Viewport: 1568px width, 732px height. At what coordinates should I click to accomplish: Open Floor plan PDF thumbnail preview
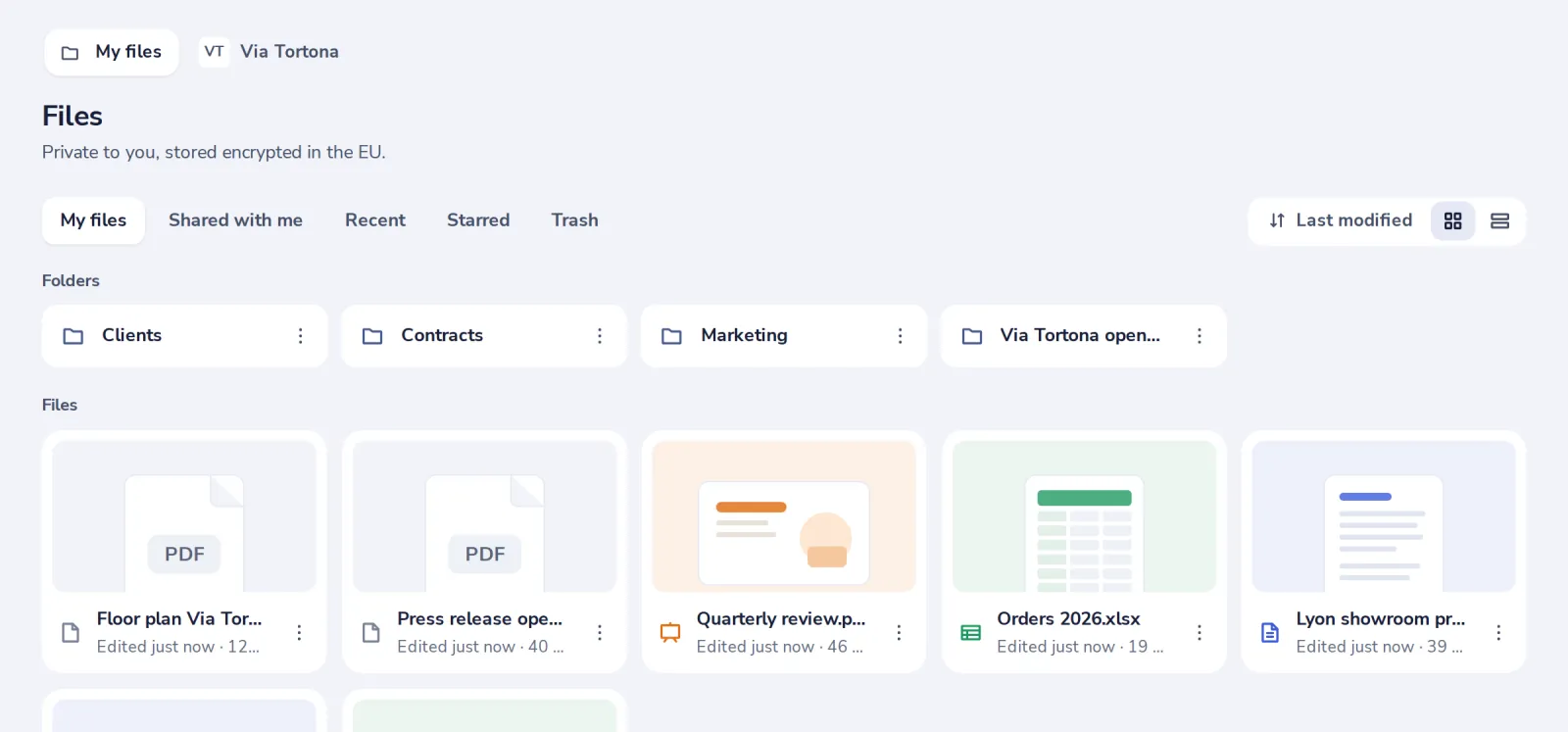tap(184, 516)
